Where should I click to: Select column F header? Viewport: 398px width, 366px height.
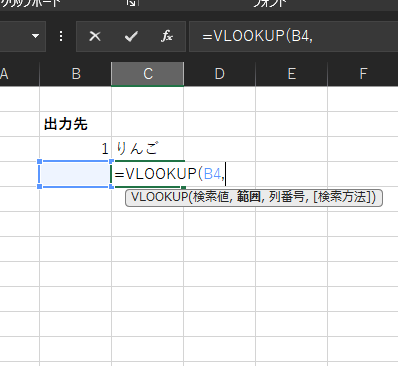363,74
